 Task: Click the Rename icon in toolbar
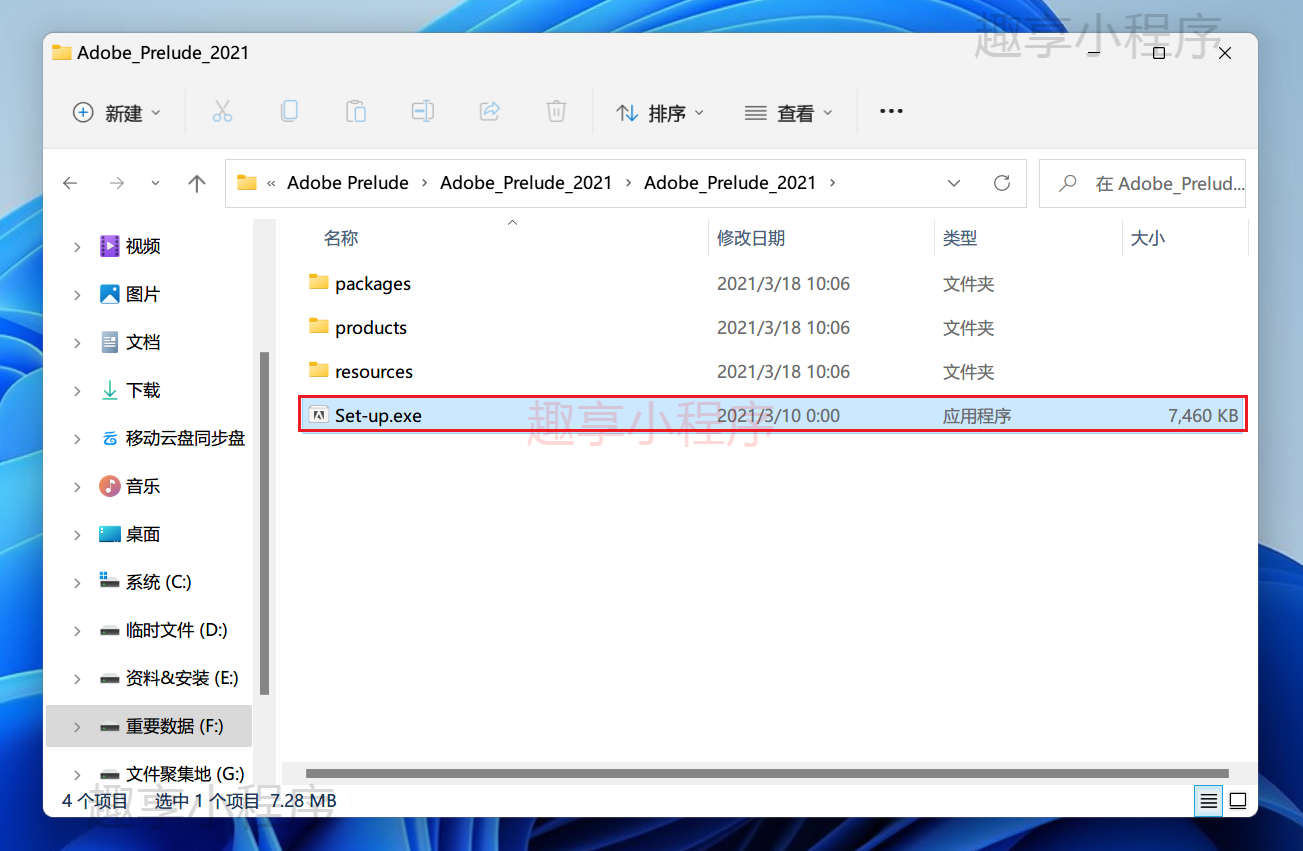(x=423, y=112)
